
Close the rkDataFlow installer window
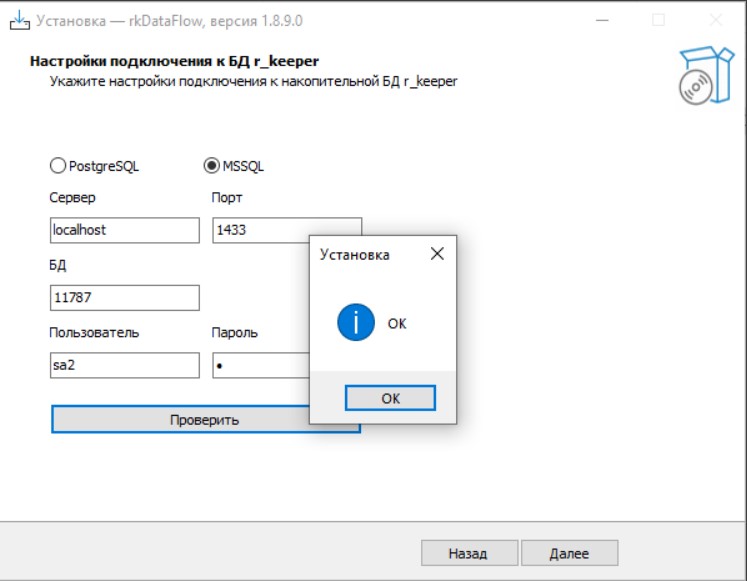point(715,19)
